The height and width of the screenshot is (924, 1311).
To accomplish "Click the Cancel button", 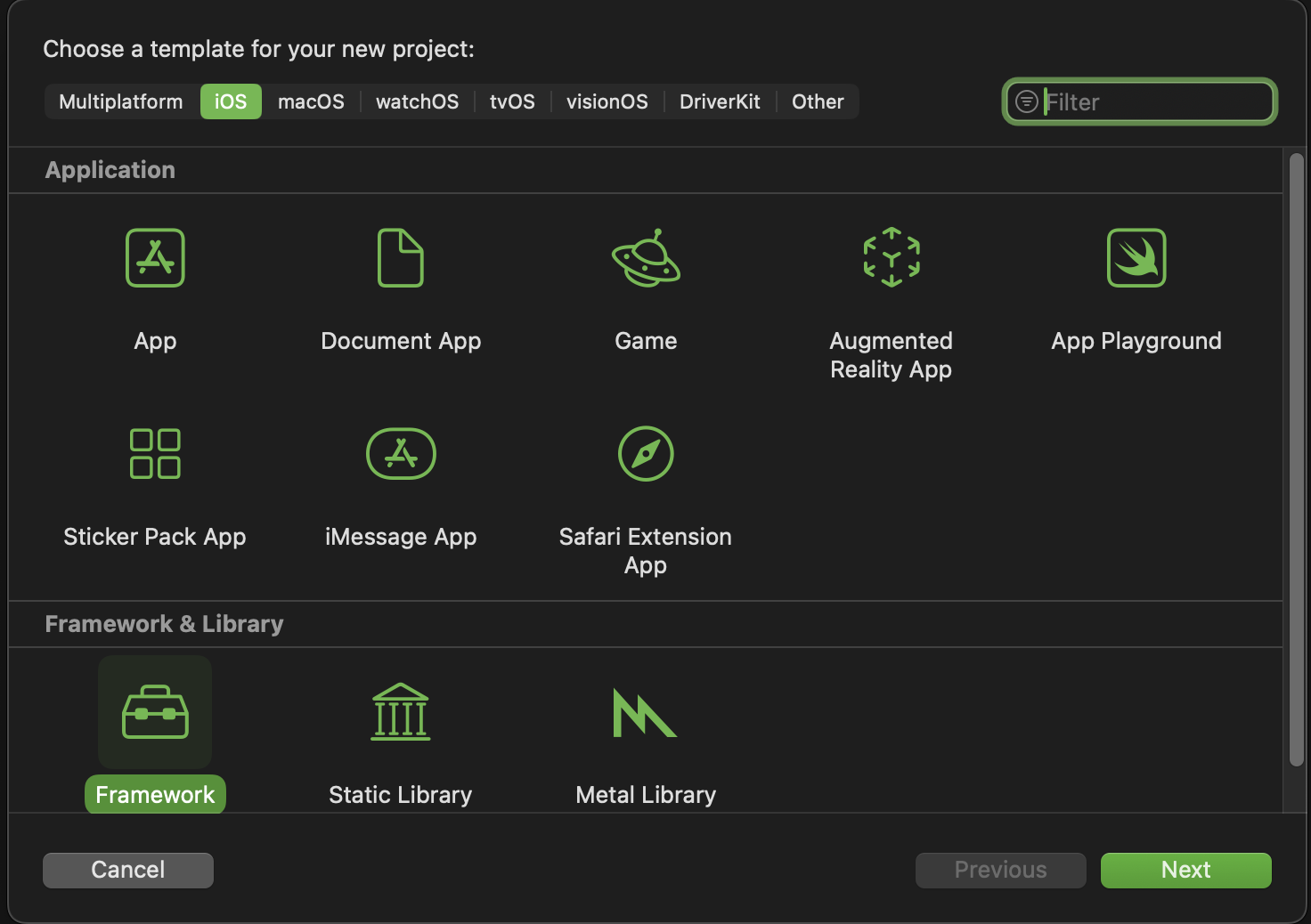I will (128, 870).
